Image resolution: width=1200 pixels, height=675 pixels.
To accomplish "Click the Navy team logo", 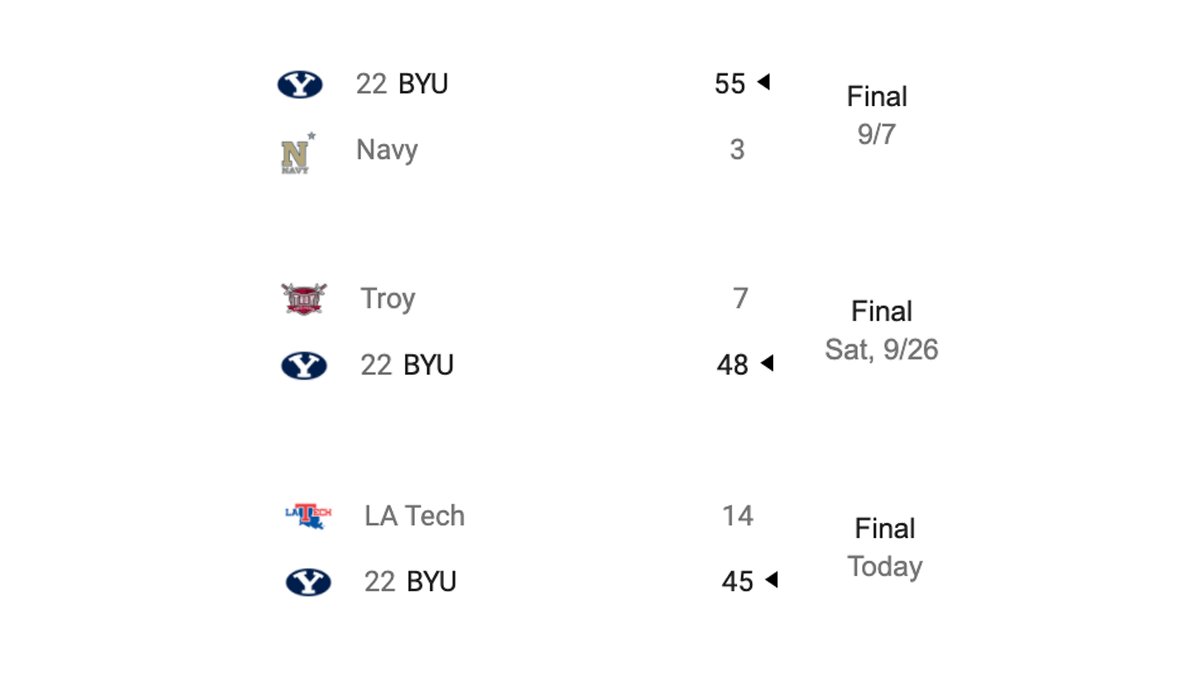I will 298,153.
